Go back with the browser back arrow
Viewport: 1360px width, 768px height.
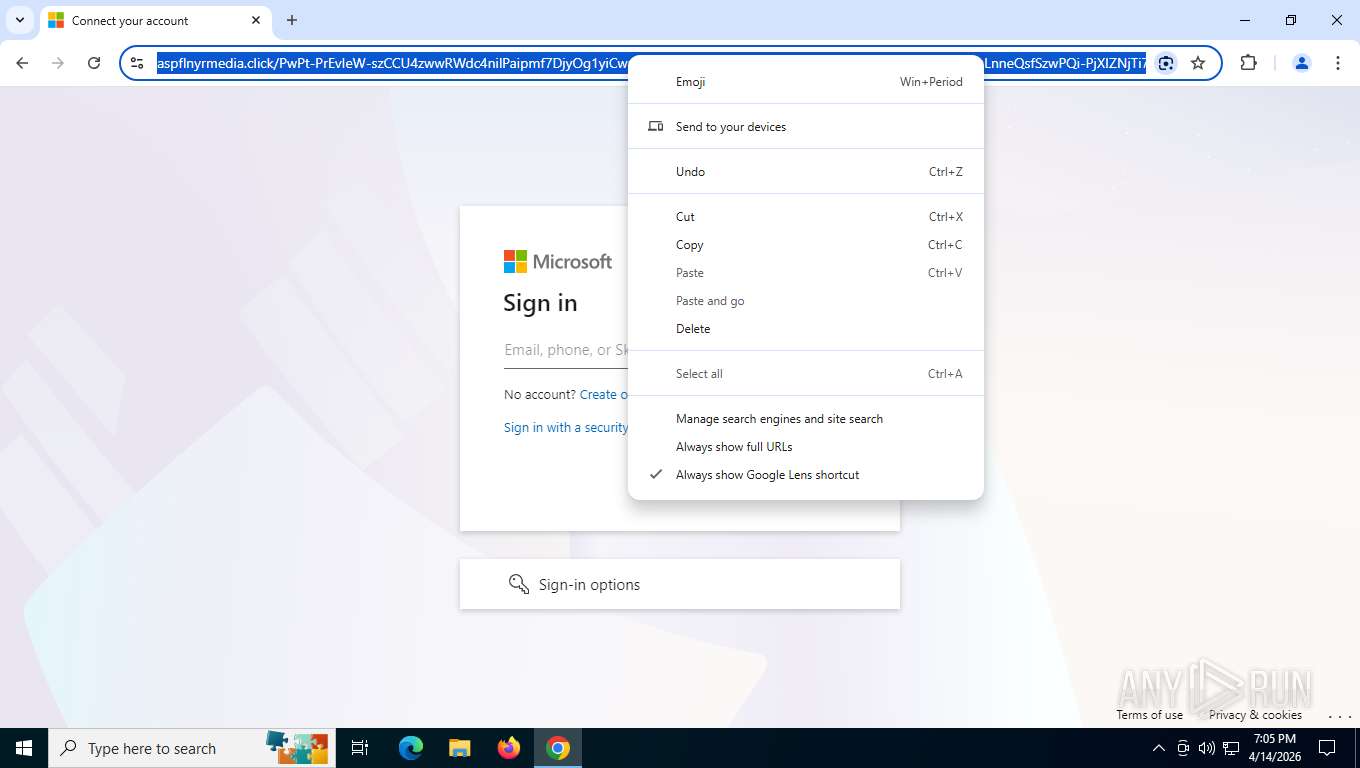(22, 63)
